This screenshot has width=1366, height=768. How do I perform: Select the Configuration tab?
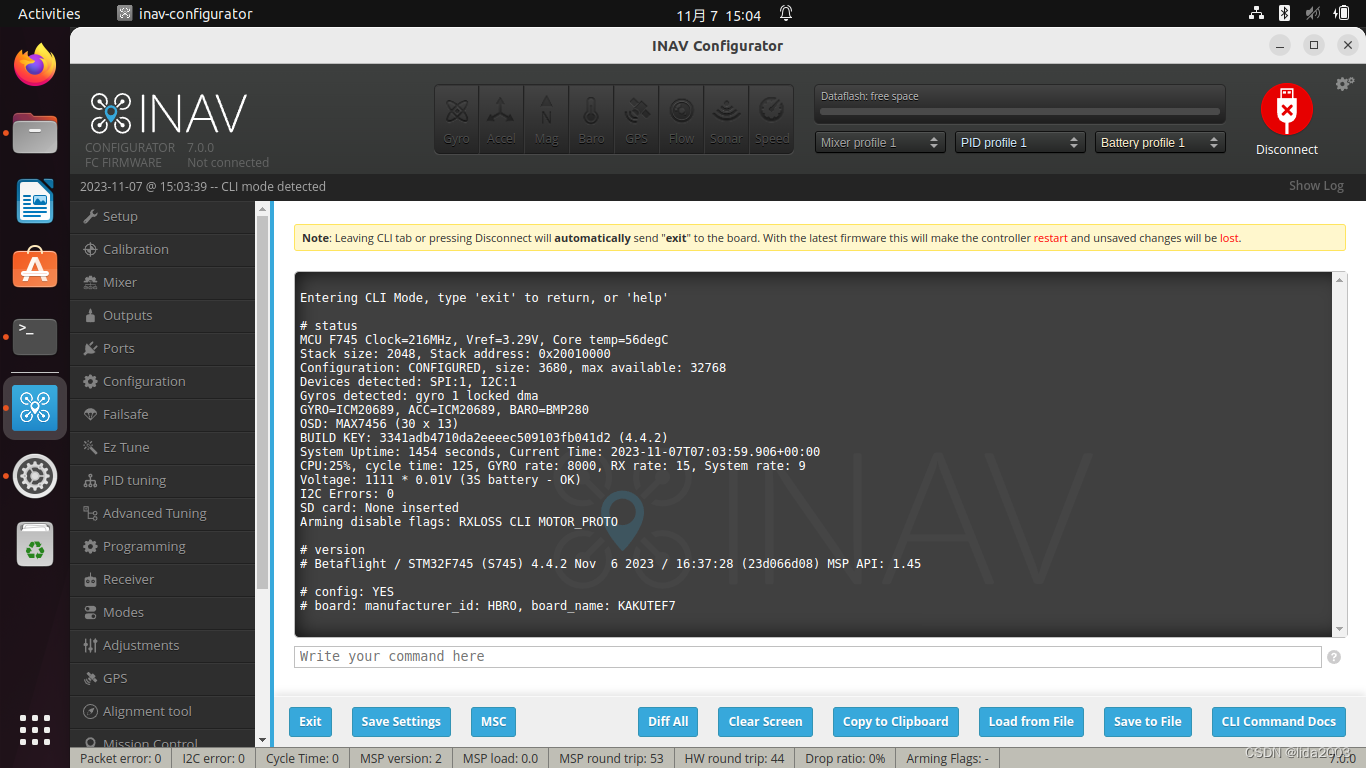pyautogui.click(x=163, y=382)
